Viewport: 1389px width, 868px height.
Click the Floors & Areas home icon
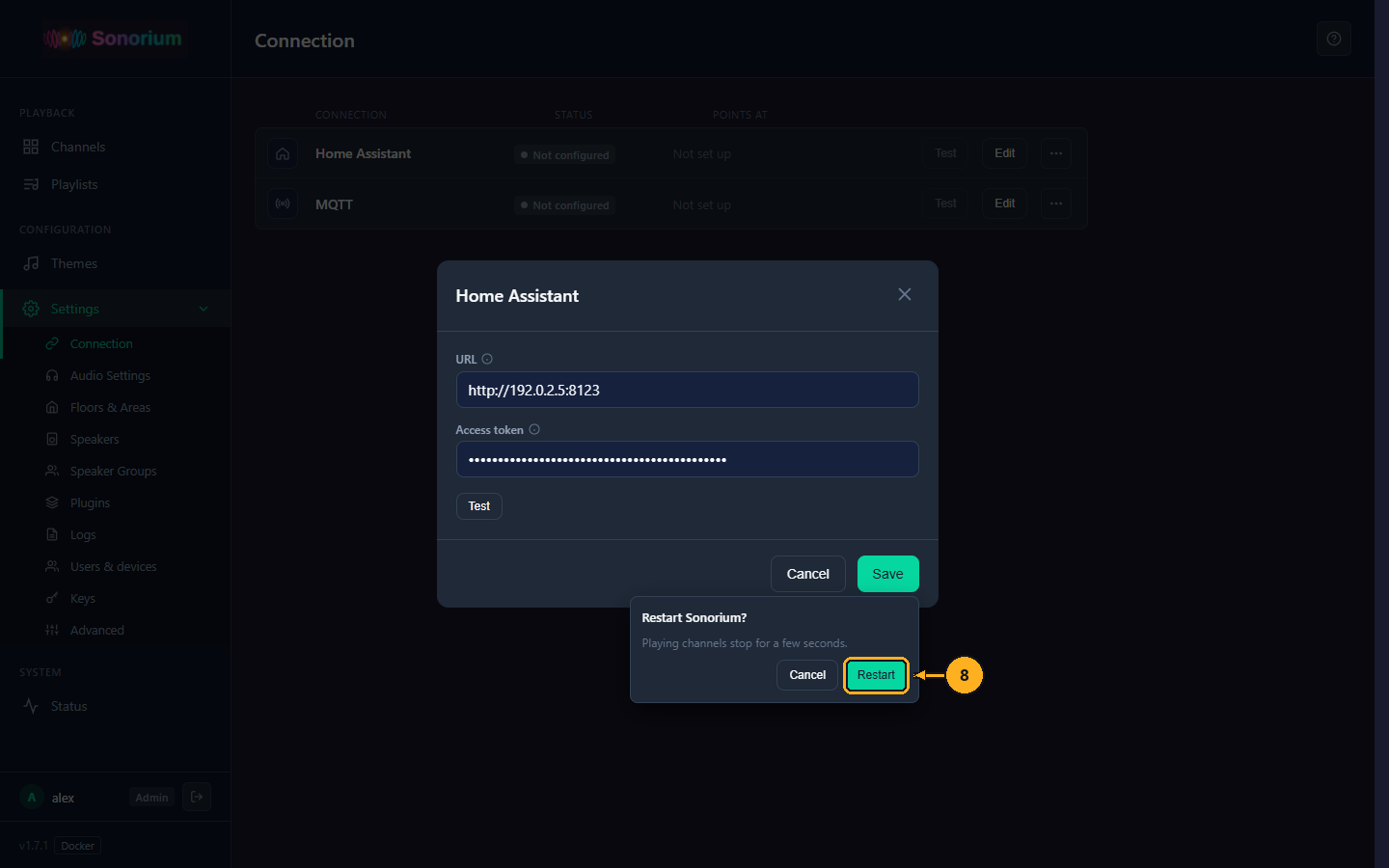click(52, 407)
